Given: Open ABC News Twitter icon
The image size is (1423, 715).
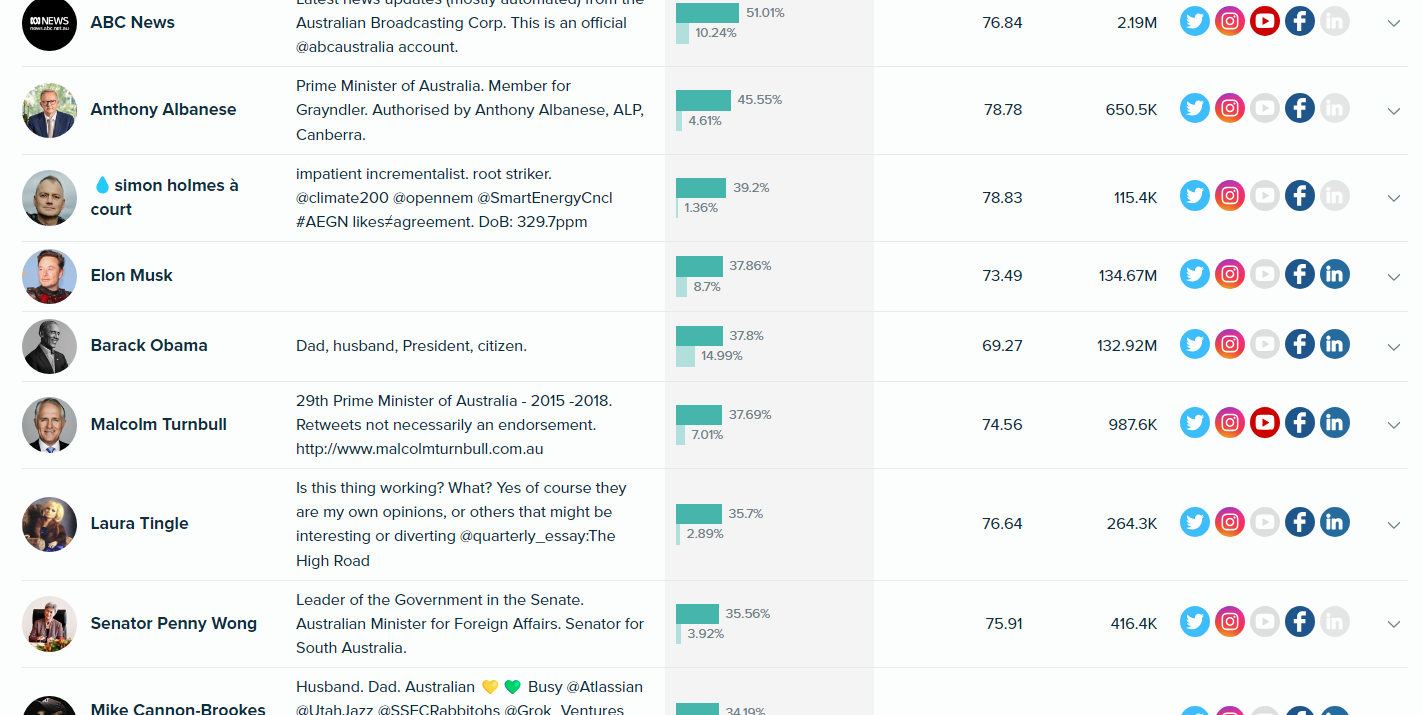Looking at the screenshot, I should [1195, 21].
